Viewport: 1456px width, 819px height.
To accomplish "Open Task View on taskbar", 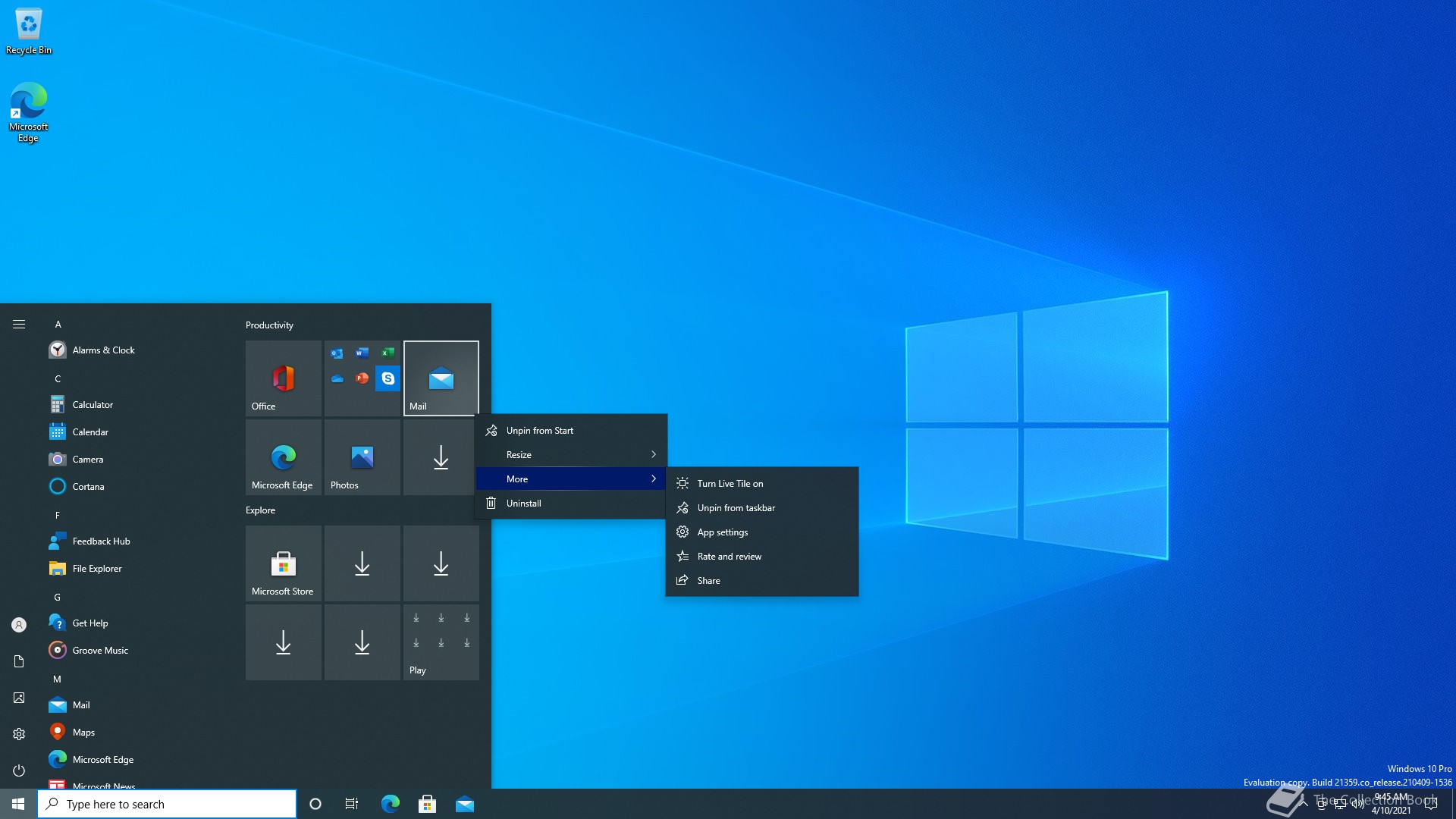I will point(352,804).
